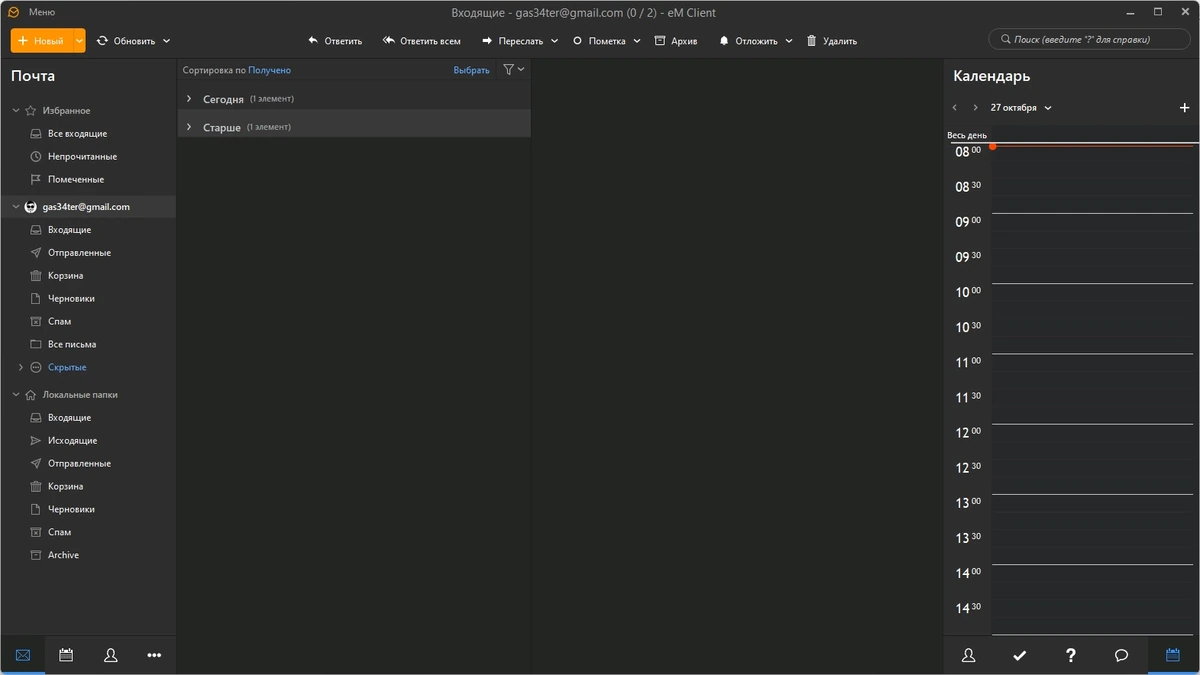
Task: Click the Весь день all-day row
Action: click(1070, 136)
